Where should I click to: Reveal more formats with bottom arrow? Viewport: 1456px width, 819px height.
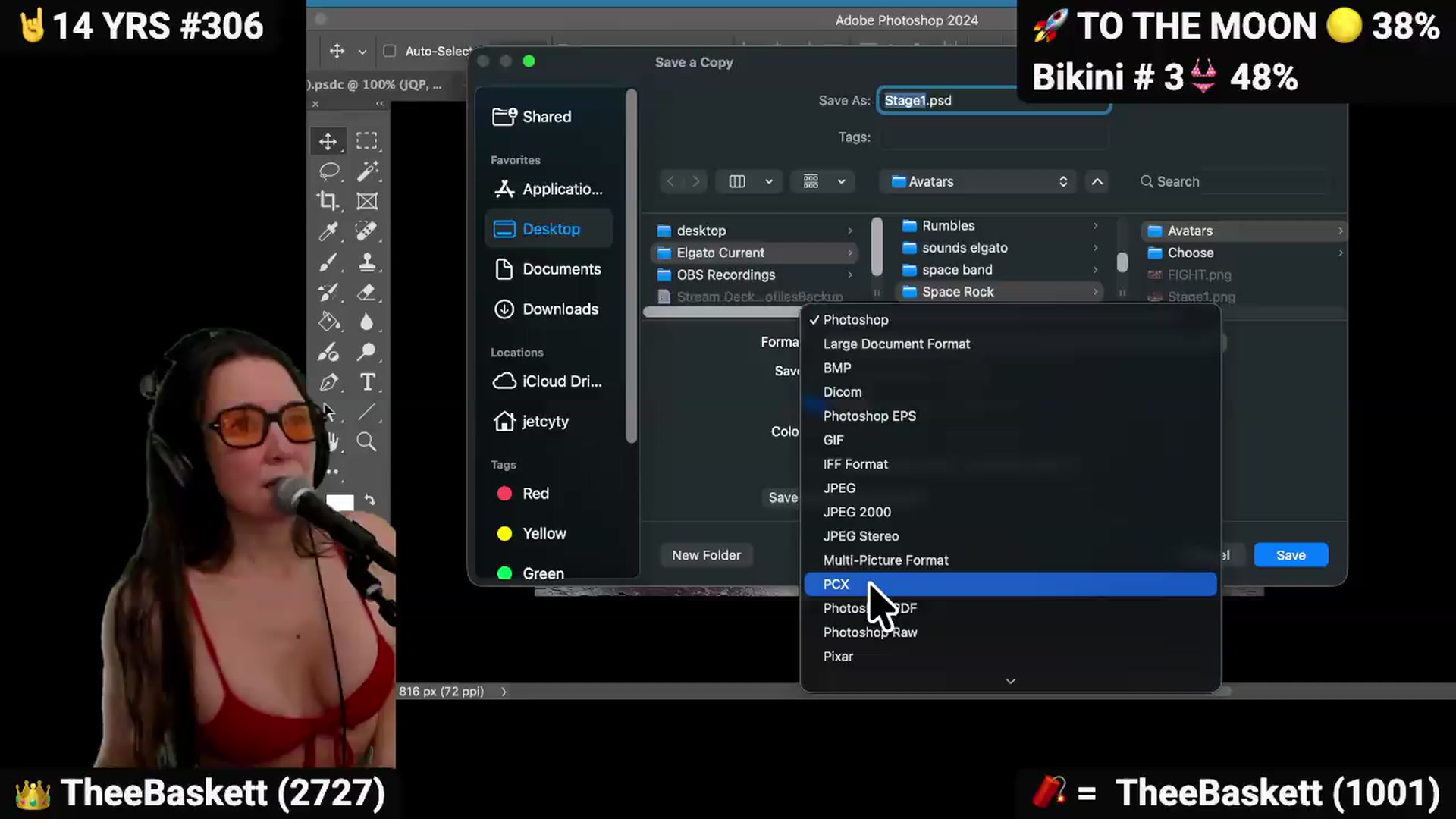click(x=1010, y=681)
